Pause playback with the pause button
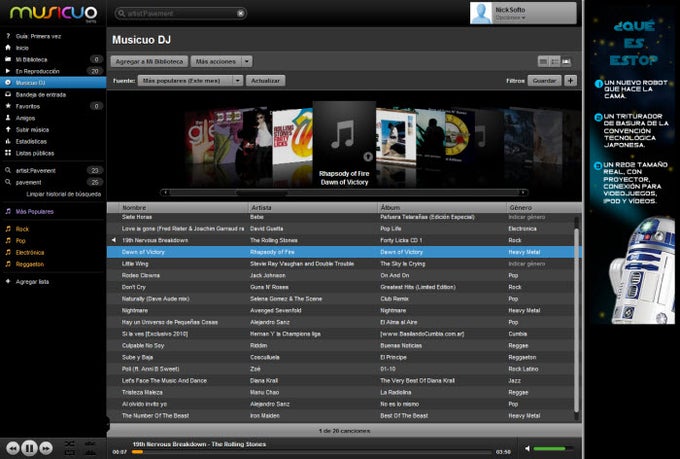The height and width of the screenshot is (459, 680). click(x=29, y=448)
